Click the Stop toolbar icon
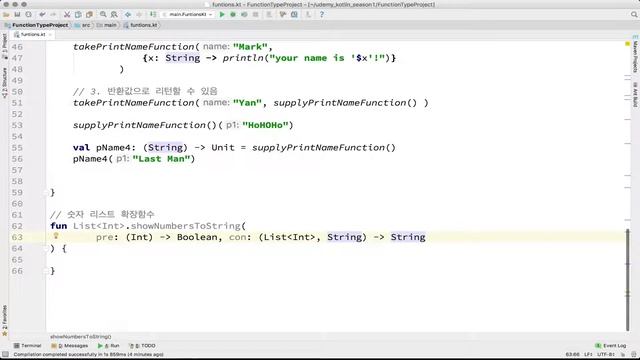Image resolution: width=640 pixels, height=360 pixels. 256,14
